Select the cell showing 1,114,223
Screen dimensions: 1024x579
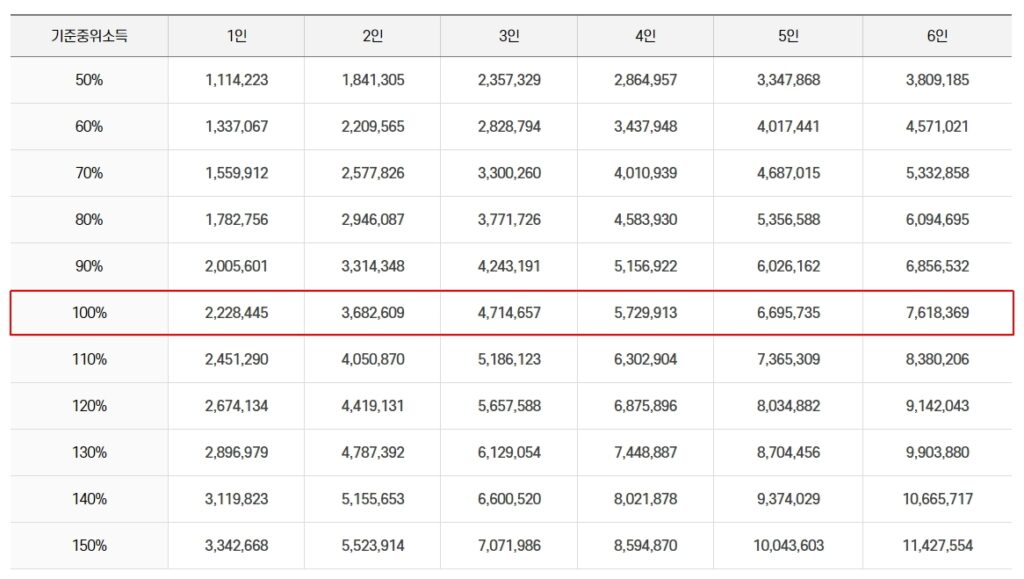point(236,80)
